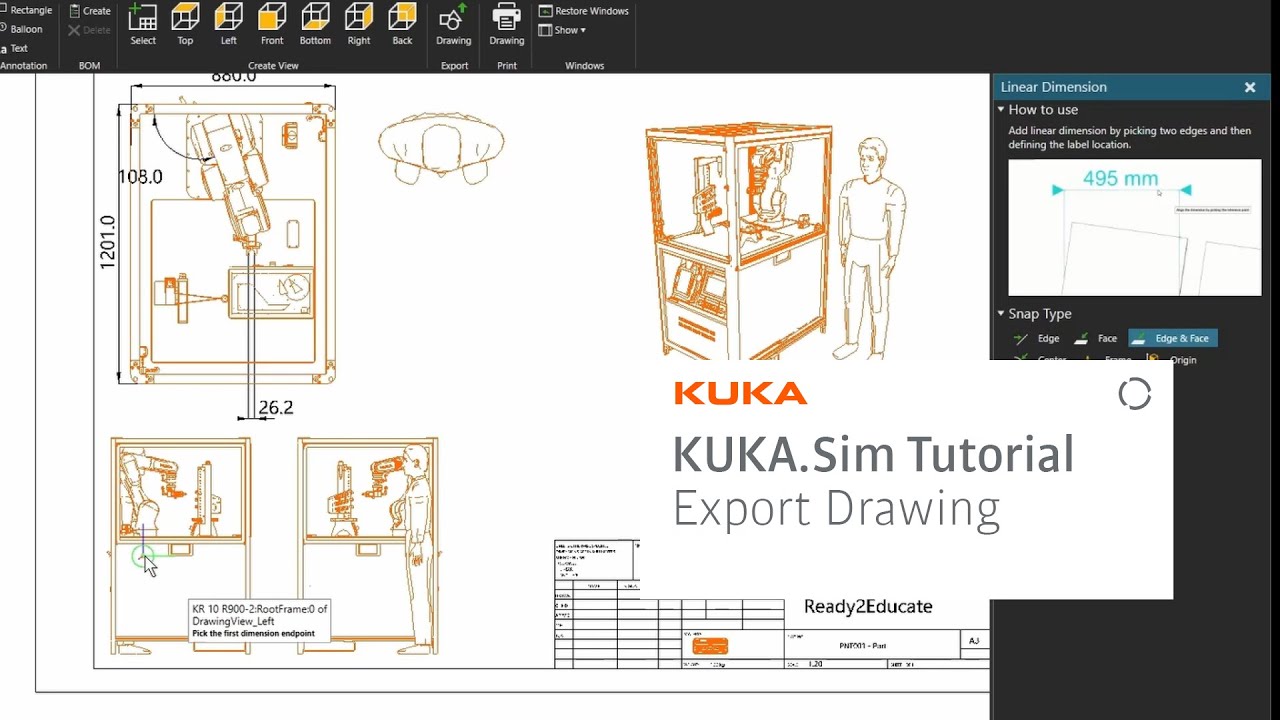Open the Show dropdown in Windows group

(x=563, y=30)
